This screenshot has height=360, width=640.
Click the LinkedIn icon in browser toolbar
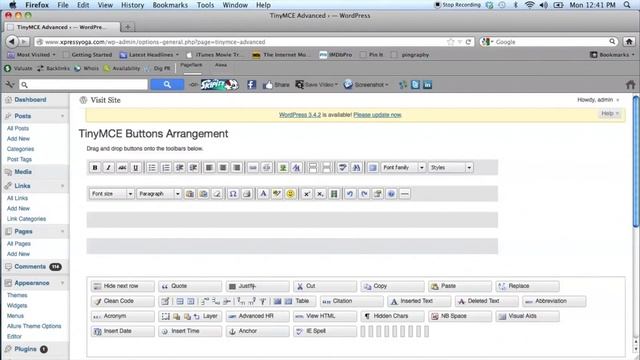pos(427,84)
